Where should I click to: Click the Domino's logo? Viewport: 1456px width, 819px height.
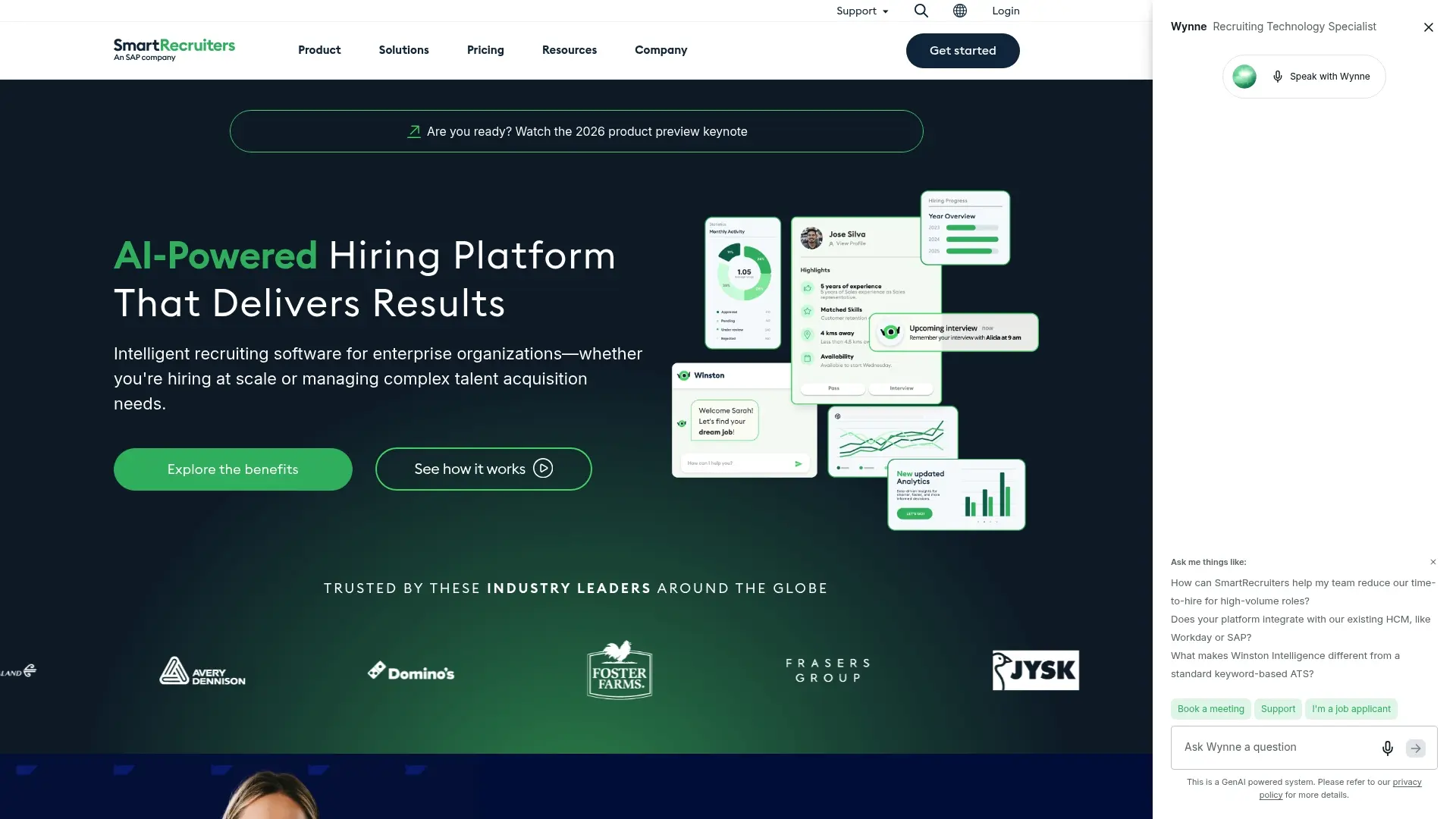(411, 672)
